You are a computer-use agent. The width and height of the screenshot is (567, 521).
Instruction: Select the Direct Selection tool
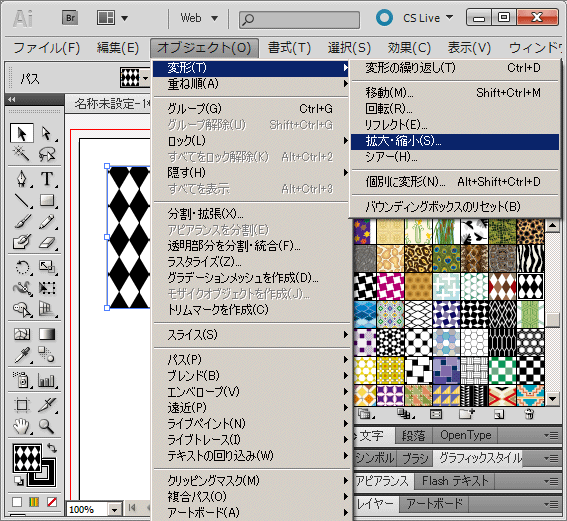(47, 133)
